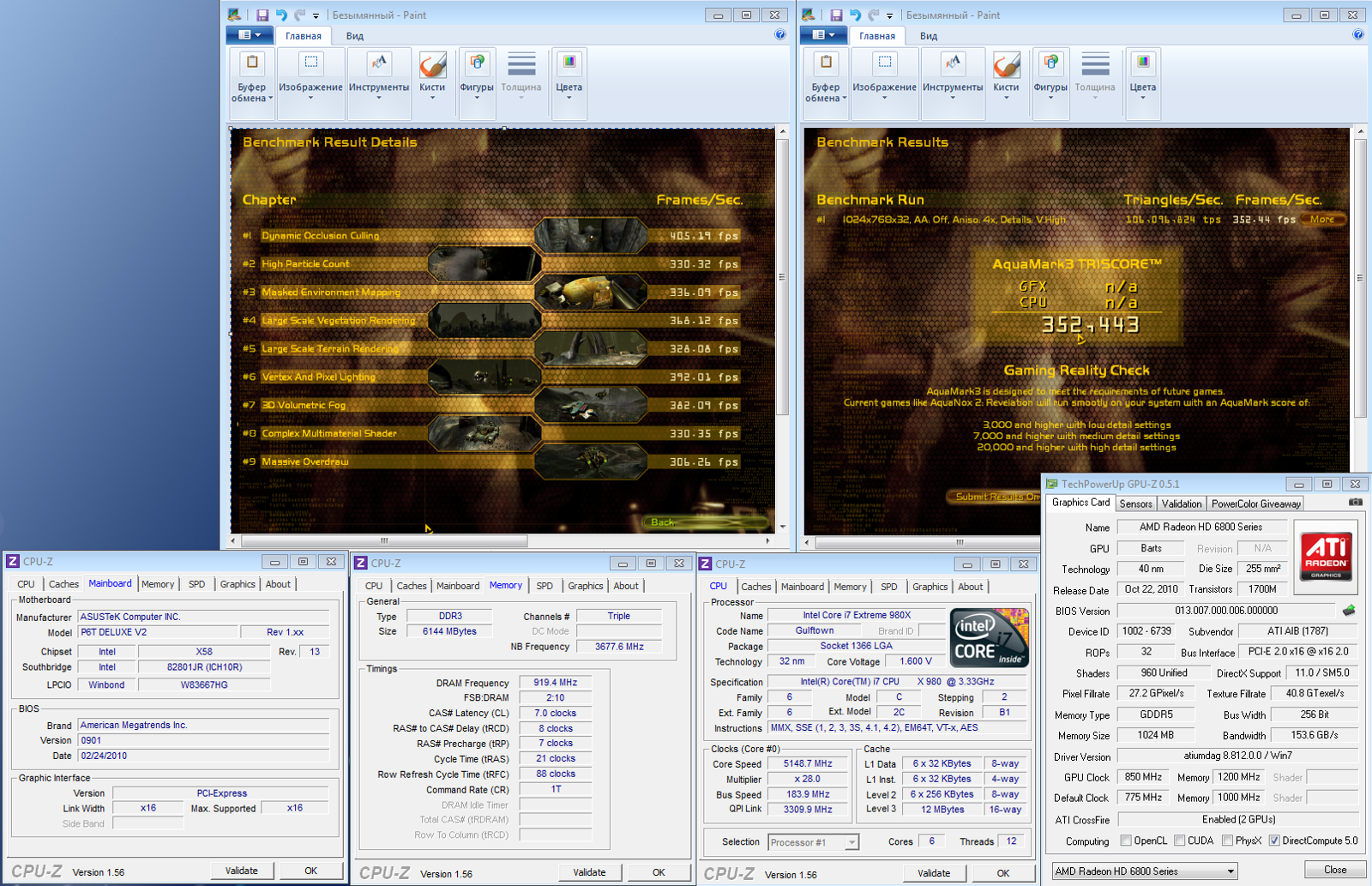
Task: Click ATI Radeon logo in GPU-Z
Action: [1326, 556]
